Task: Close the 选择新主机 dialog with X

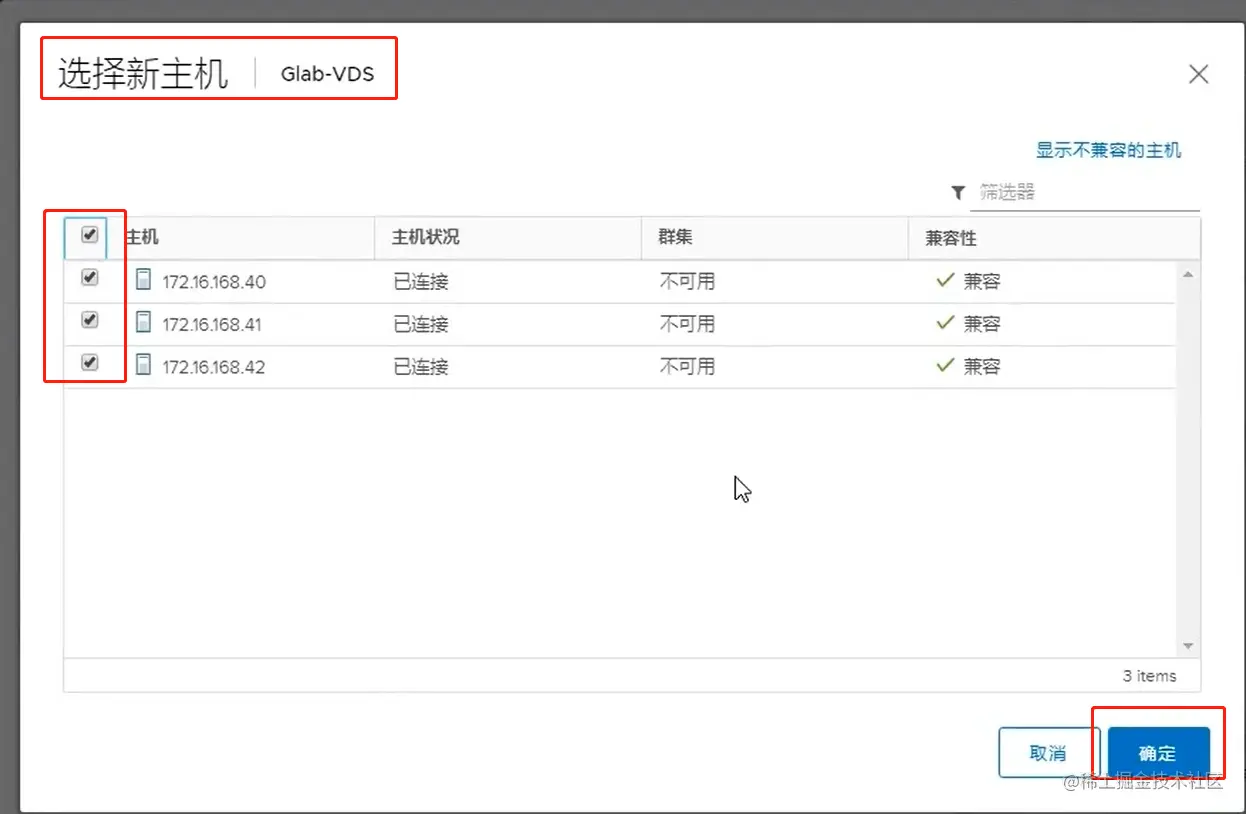Action: (x=1198, y=74)
